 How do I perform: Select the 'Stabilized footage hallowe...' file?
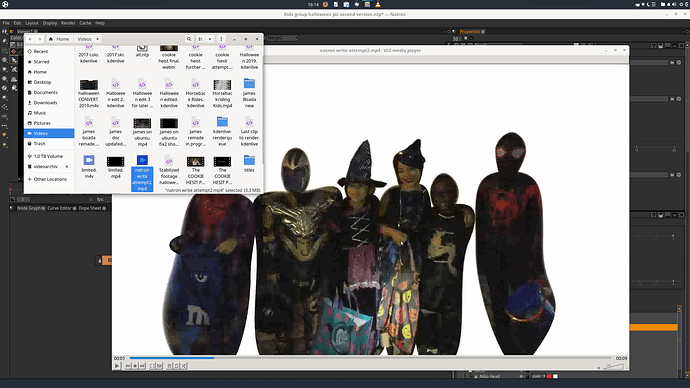pyautogui.click(x=169, y=170)
